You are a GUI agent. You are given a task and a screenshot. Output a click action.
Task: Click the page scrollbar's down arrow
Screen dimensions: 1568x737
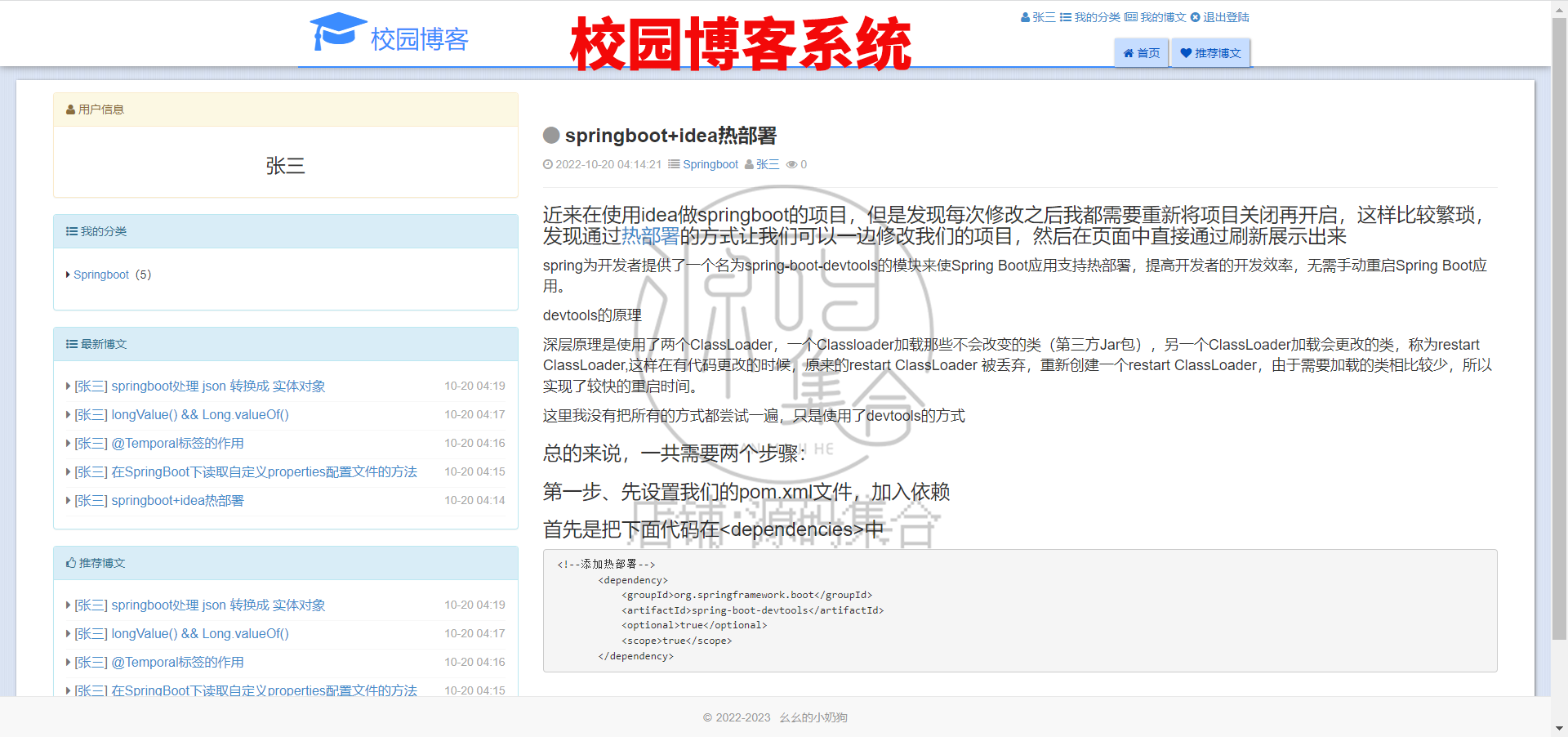coord(1559,728)
